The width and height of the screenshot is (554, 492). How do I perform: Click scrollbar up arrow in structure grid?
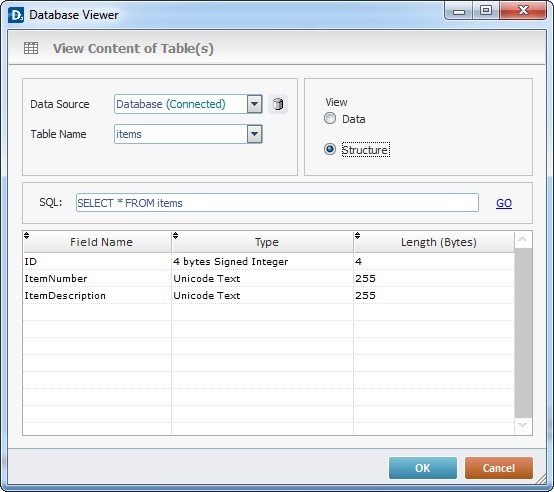coord(523,240)
